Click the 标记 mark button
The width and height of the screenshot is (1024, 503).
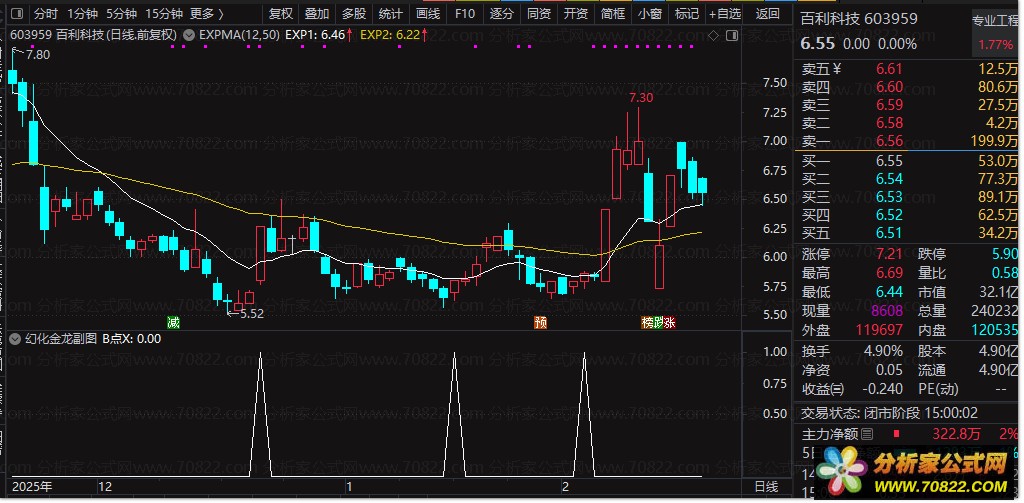pyautogui.click(x=686, y=14)
